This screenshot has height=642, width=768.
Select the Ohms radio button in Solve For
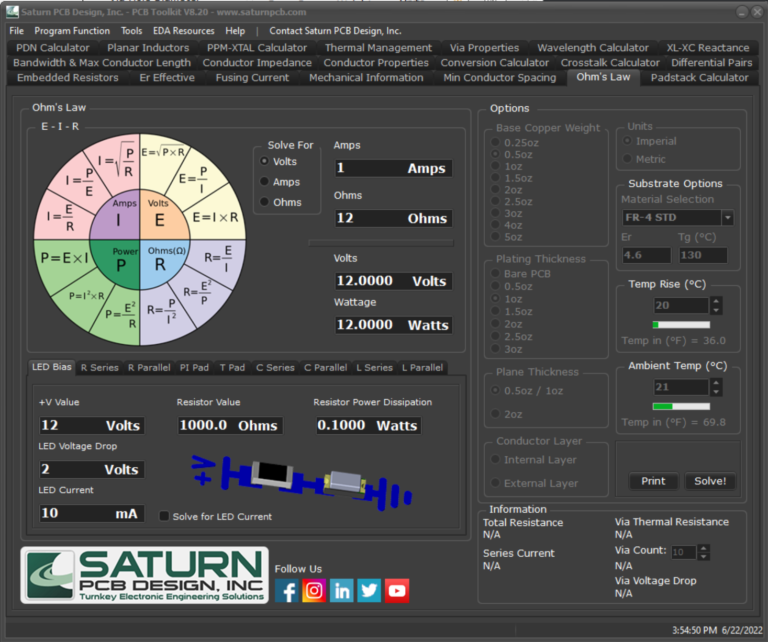point(265,202)
